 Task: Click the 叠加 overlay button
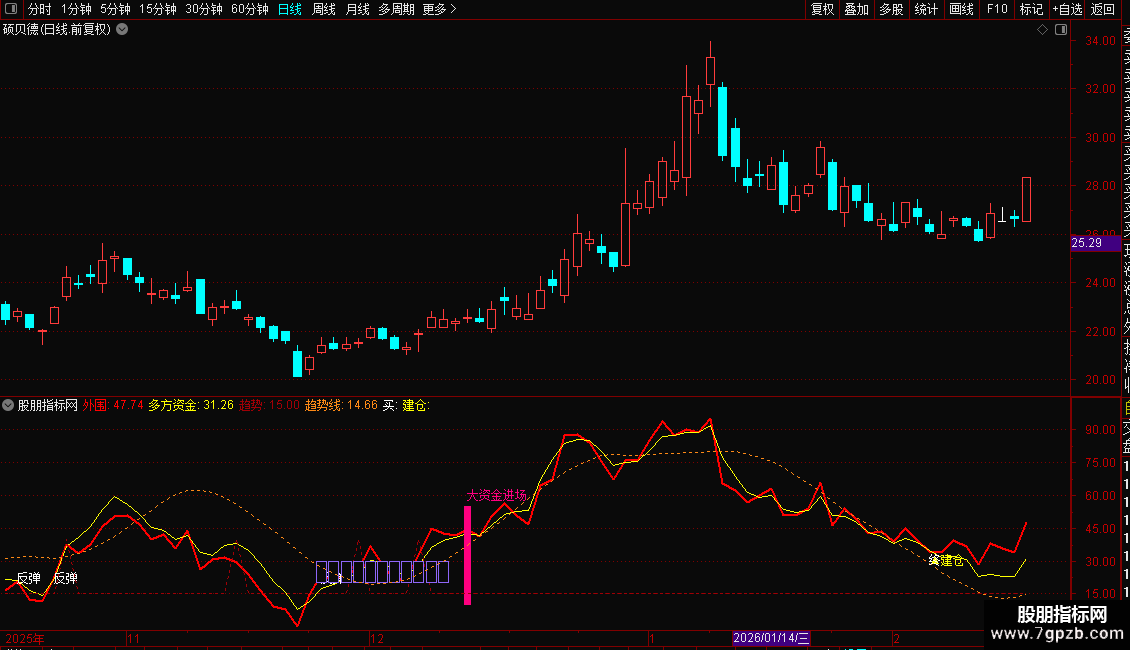coord(857,9)
